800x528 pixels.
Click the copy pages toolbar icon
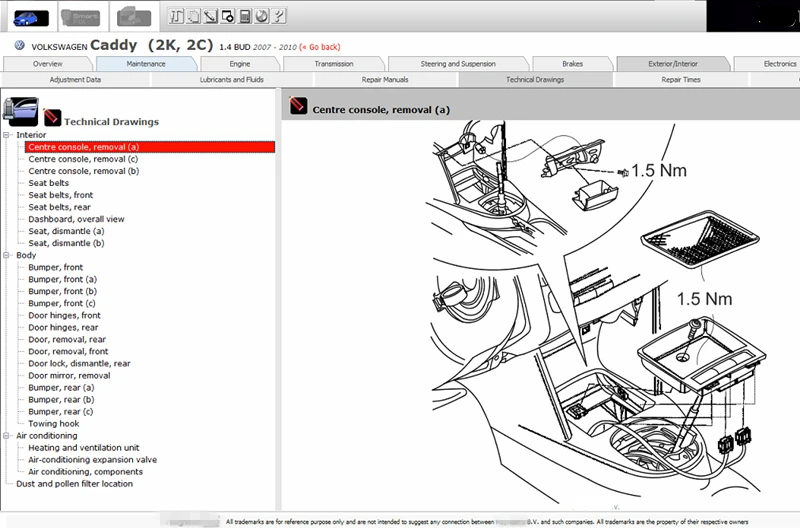click(x=193, y=16)
